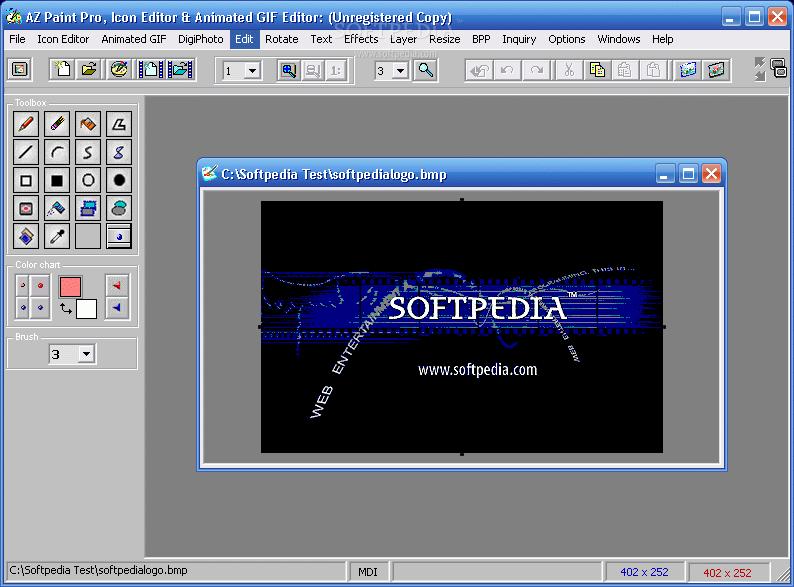Open the Effects menu

pyautogui.click(x=361, y=39)
